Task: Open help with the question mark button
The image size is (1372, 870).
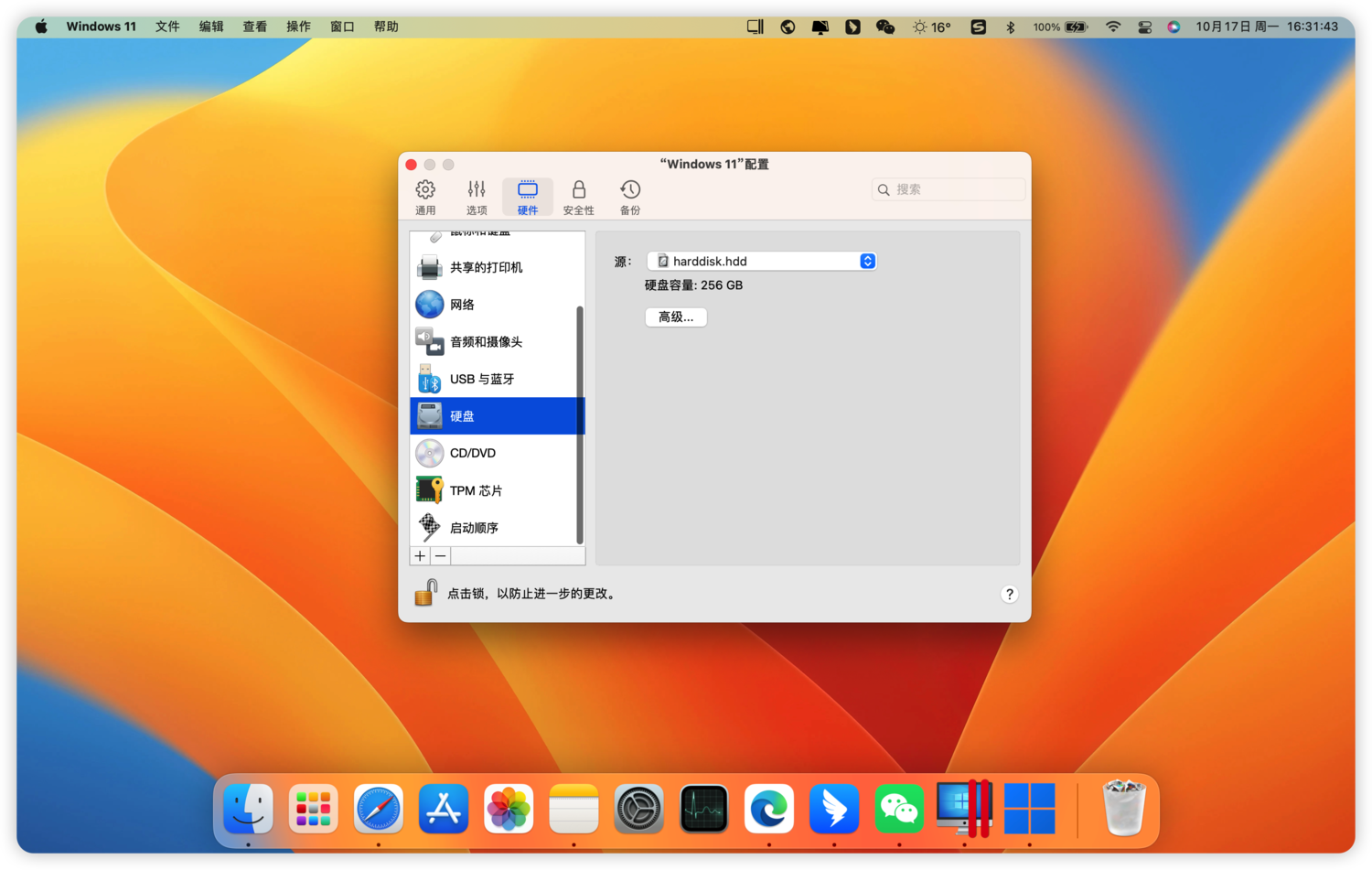Action: [1009, 595]
